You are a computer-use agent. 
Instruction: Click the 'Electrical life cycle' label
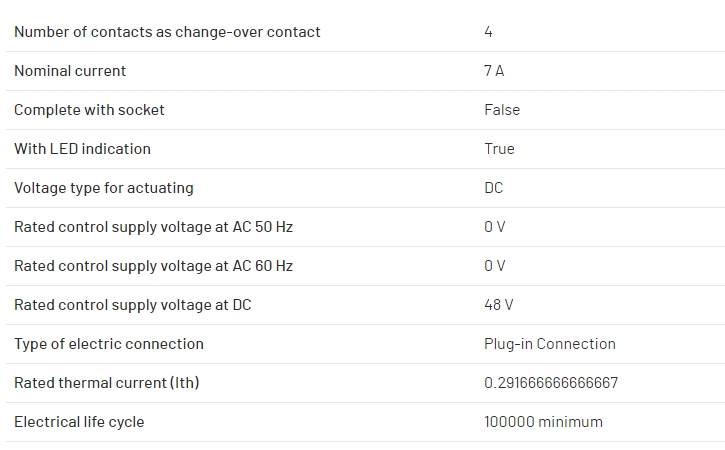tap(79, 422)
